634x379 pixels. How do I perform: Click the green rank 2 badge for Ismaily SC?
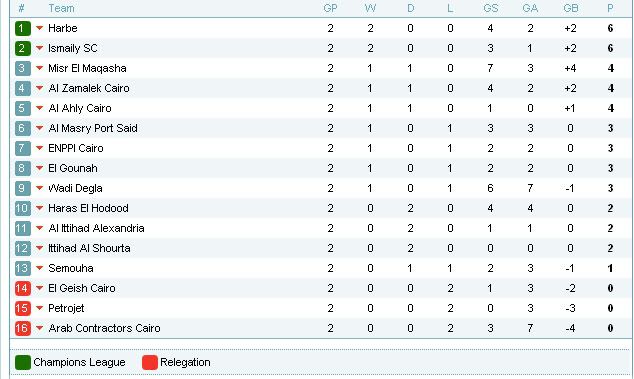click(x=23, y=49)
